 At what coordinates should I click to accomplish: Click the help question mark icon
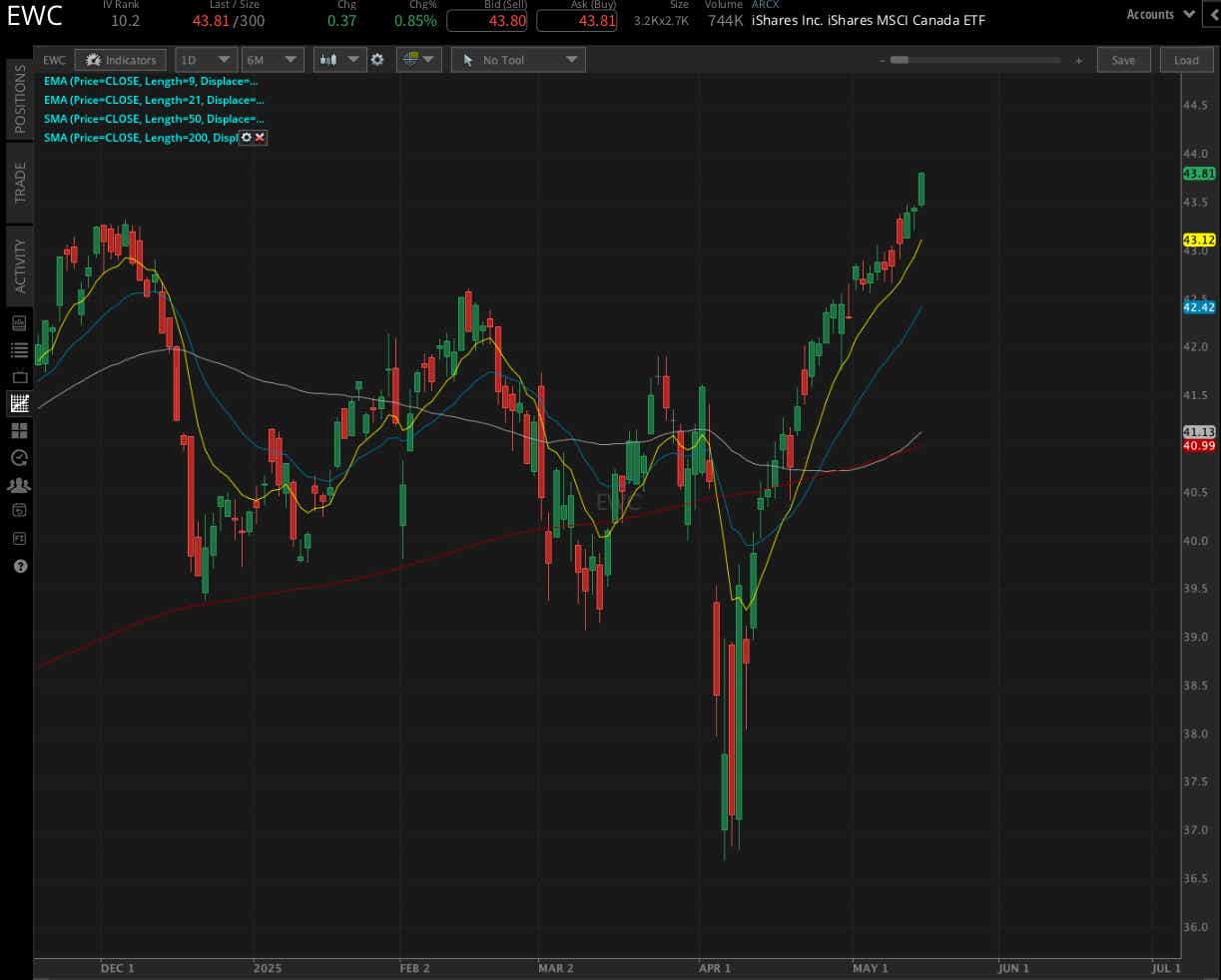pos(18,566)
